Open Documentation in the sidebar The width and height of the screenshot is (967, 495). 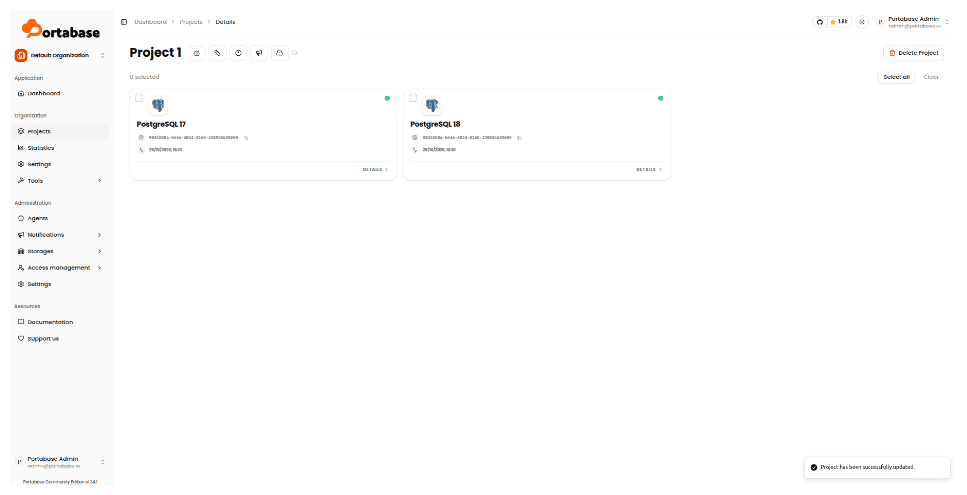[60, 322]
